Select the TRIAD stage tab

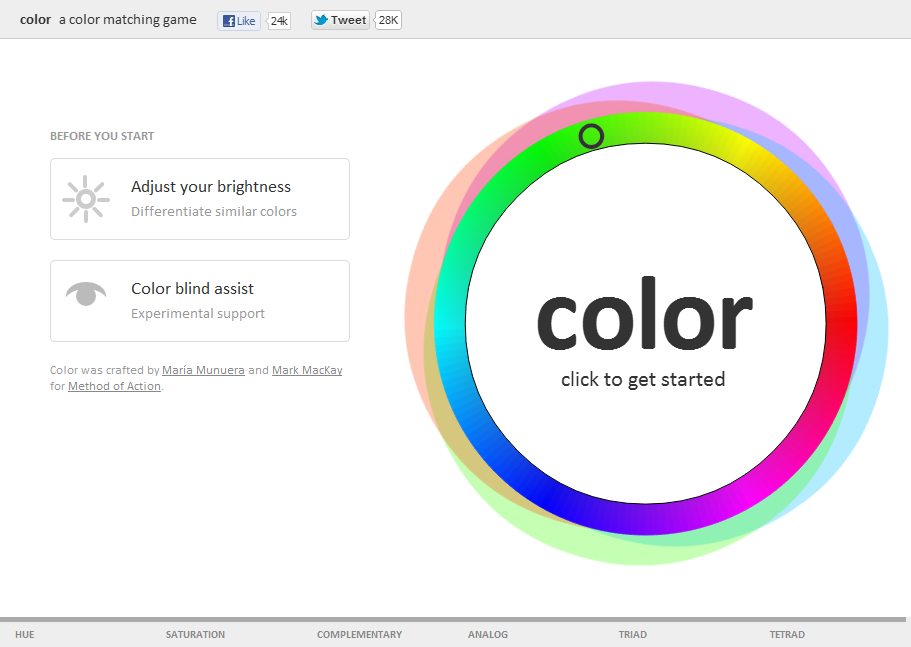pyautogui.click(x=633, y=634)
